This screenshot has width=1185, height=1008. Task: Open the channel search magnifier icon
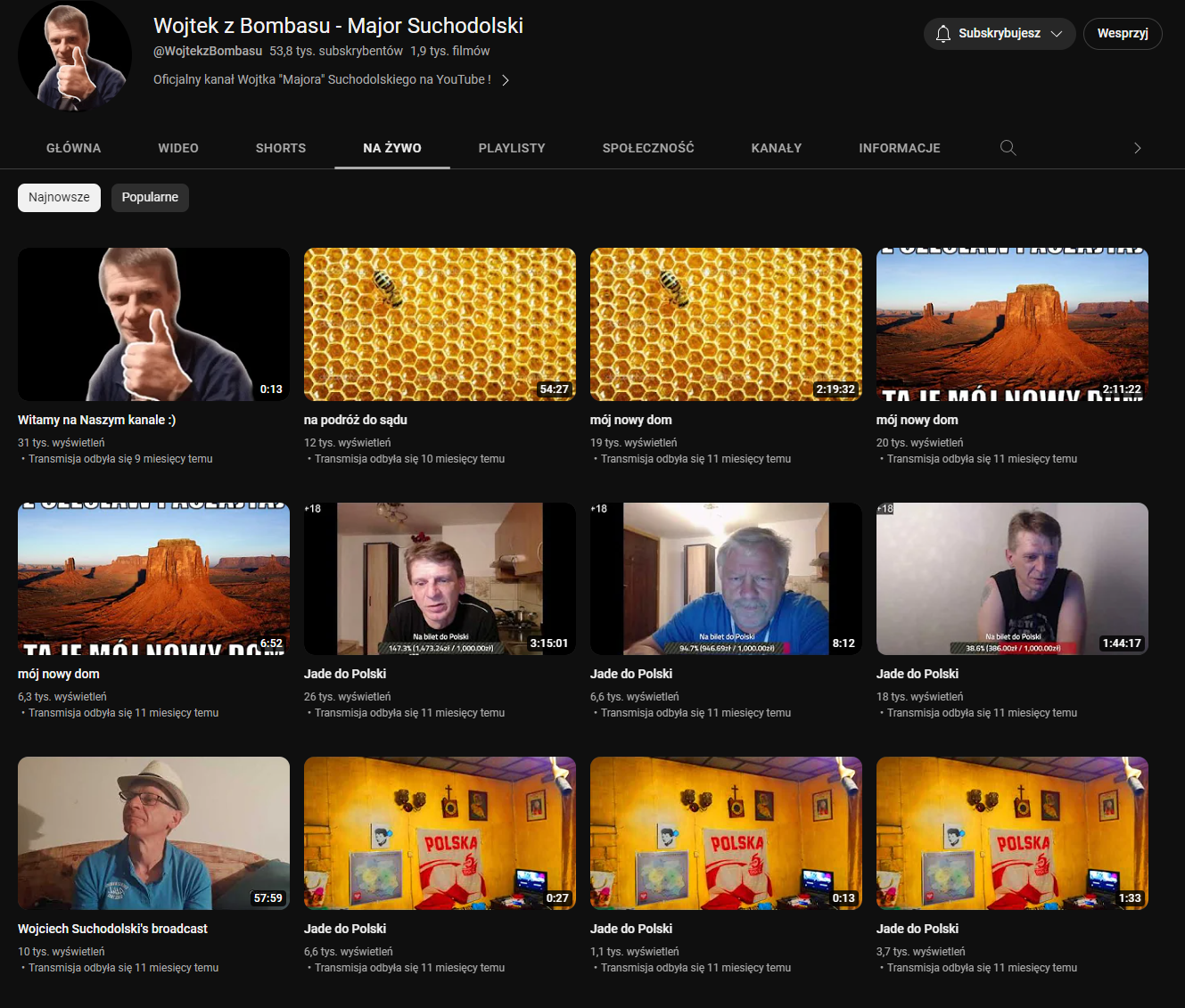click(1008, 148)
